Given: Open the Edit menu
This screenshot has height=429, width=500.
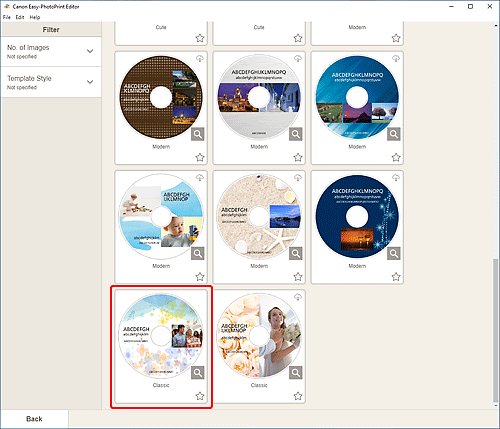Looking at the screenshot, I should coord(20,17).
